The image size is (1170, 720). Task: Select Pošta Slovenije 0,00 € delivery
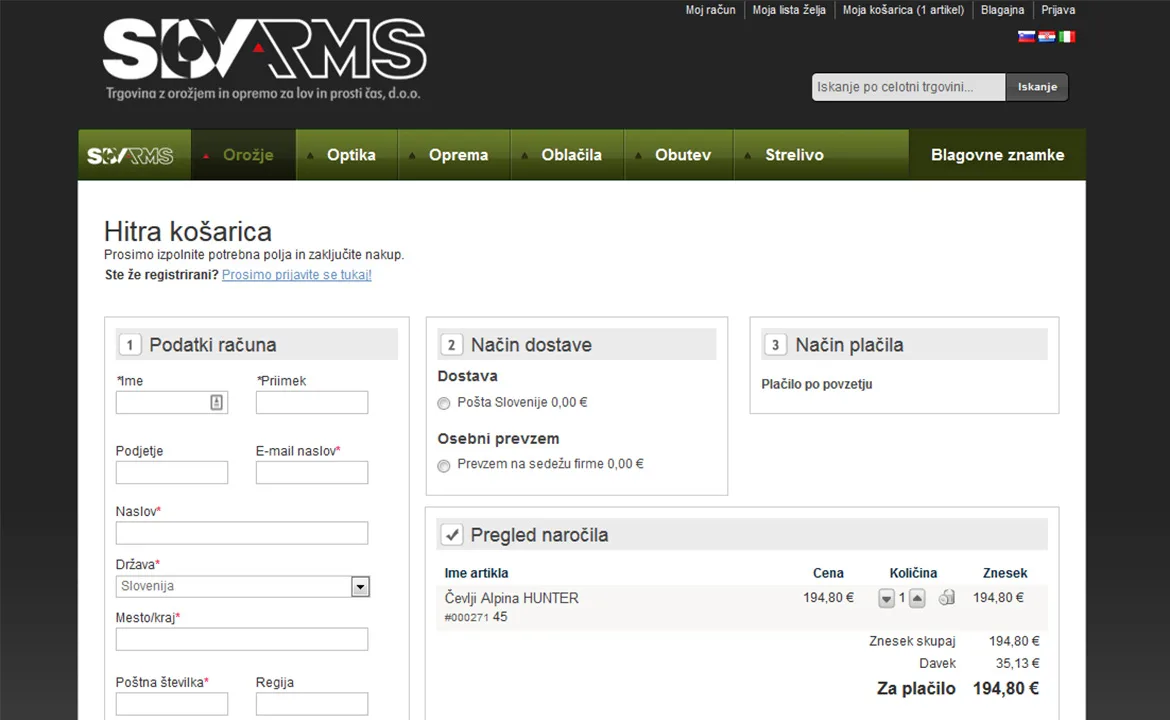click(444, 404)
